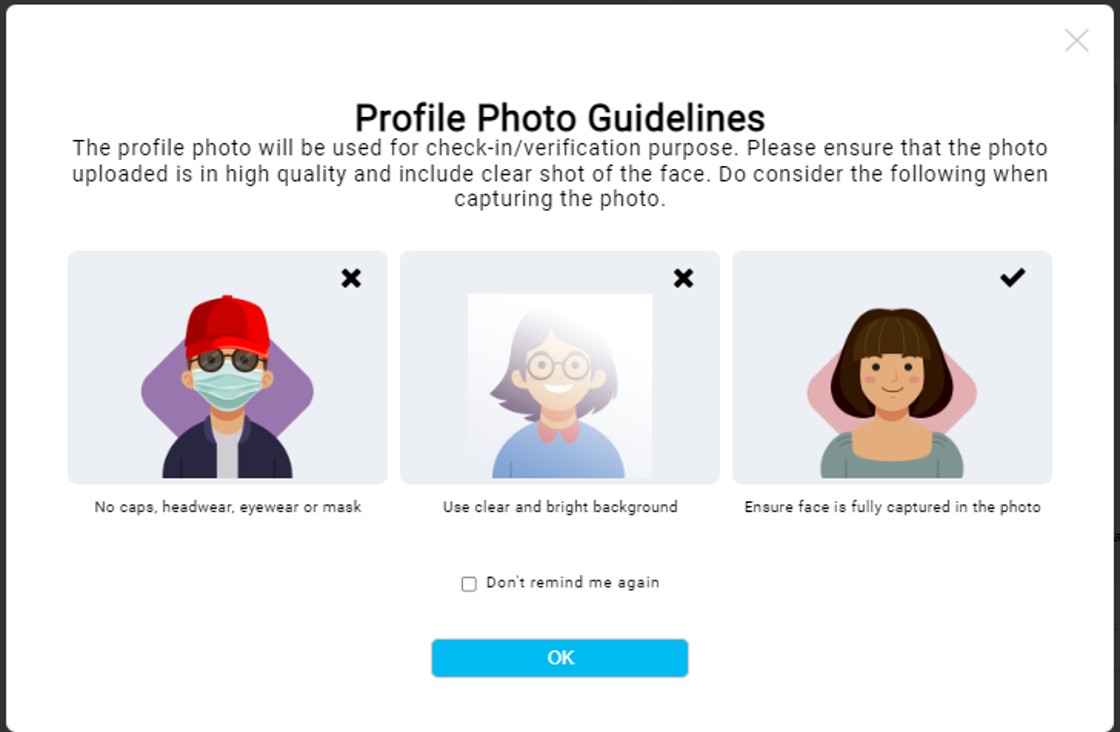Viewport: 1120px width, 732px height.
Task: Click the "Don't remind me again" label text
Action: coord(572,583)
